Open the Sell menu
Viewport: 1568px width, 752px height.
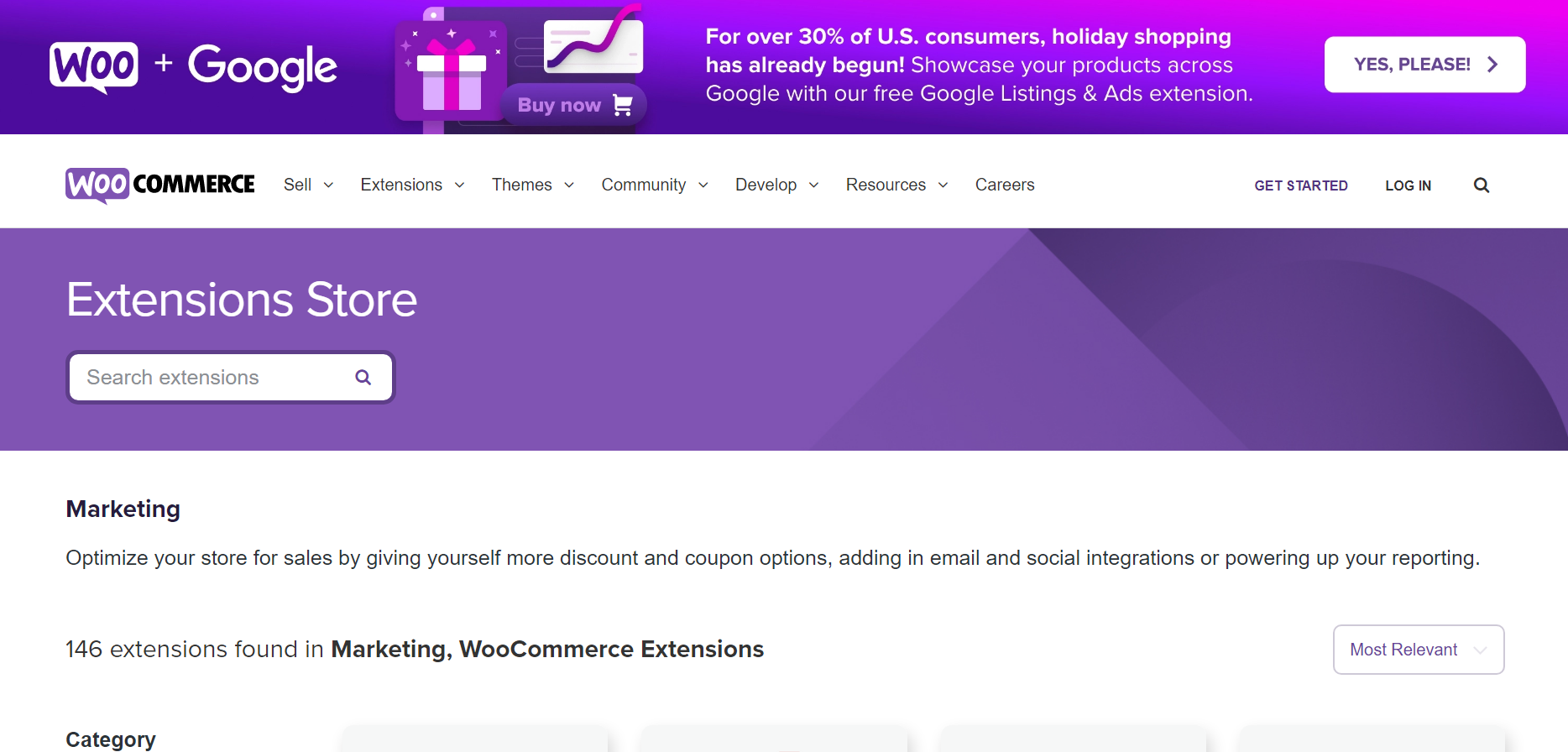tap(298, 185)
